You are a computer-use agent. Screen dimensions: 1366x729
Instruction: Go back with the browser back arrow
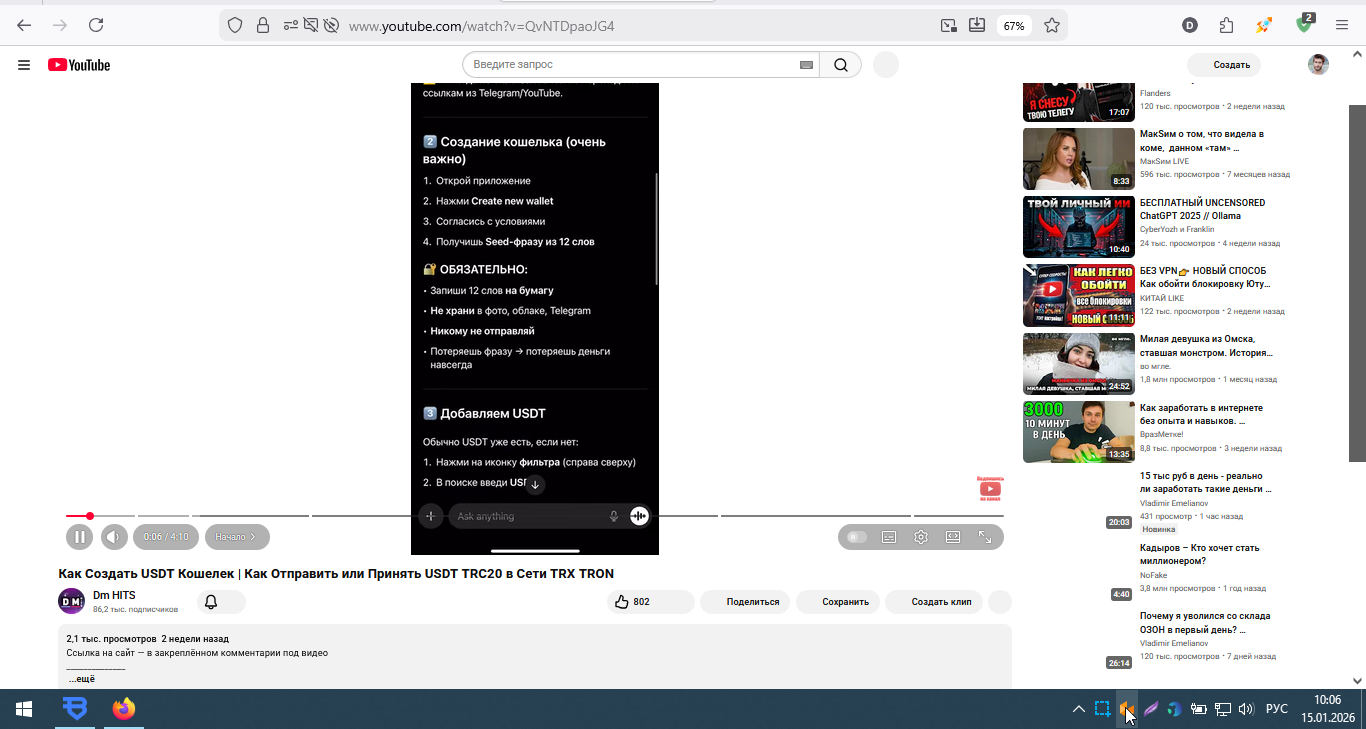click(24, 25)
